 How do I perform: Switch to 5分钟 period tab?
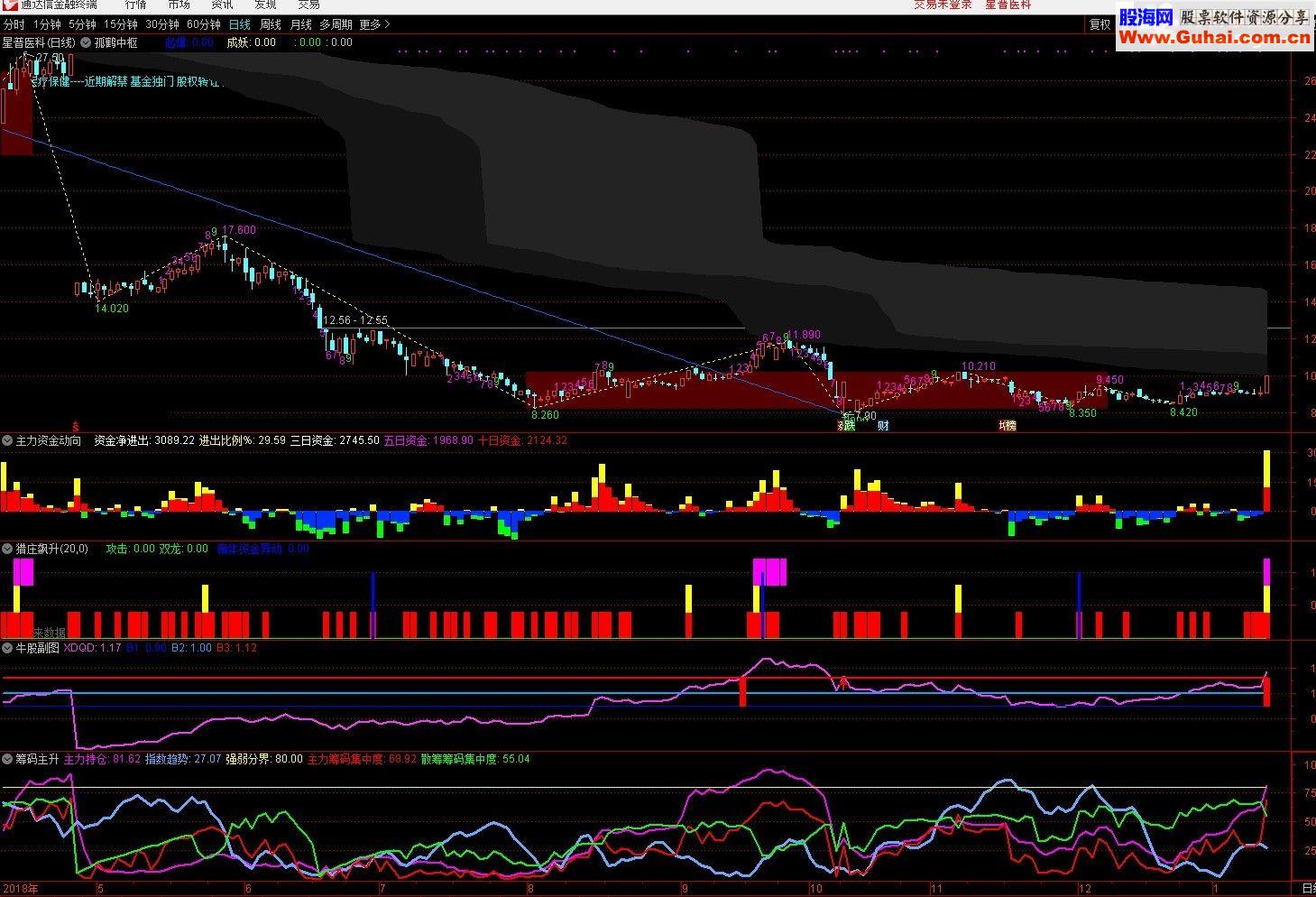82,24
